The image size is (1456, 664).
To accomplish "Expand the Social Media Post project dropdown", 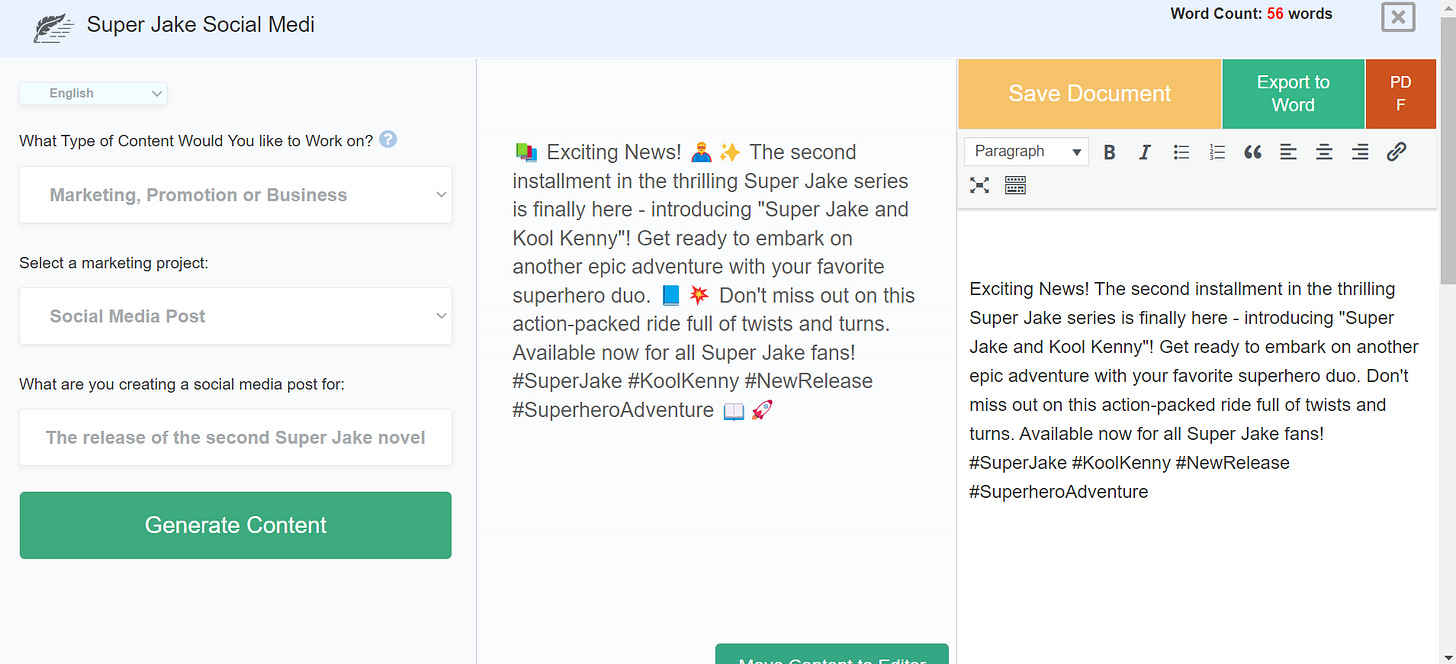I will [x=236, y=316].
